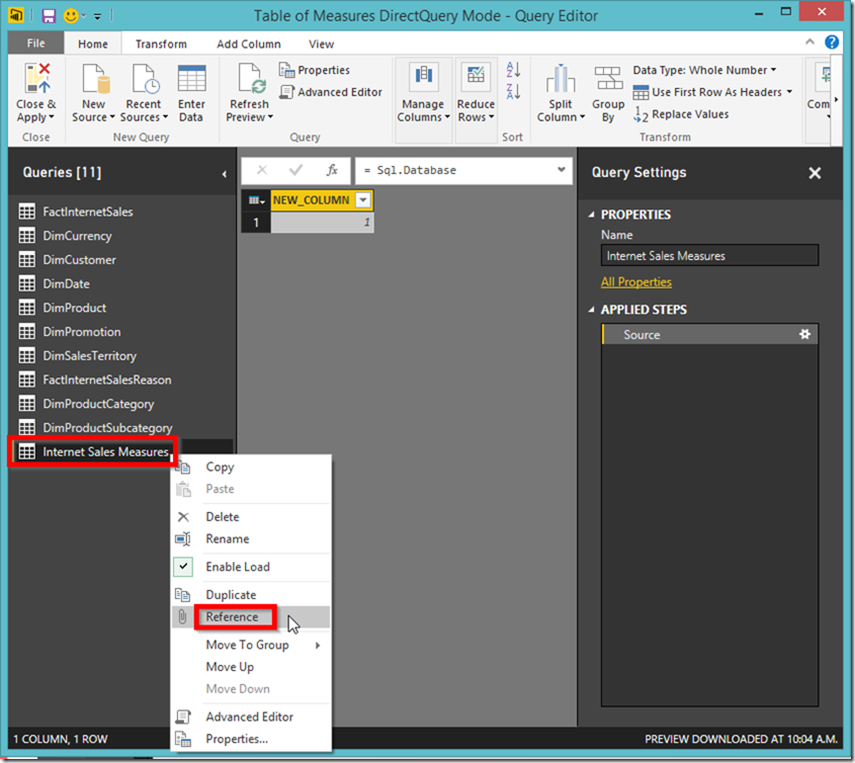Click the Split Column icon
Viewport: 855px width, 763px height.
point(561,78)
